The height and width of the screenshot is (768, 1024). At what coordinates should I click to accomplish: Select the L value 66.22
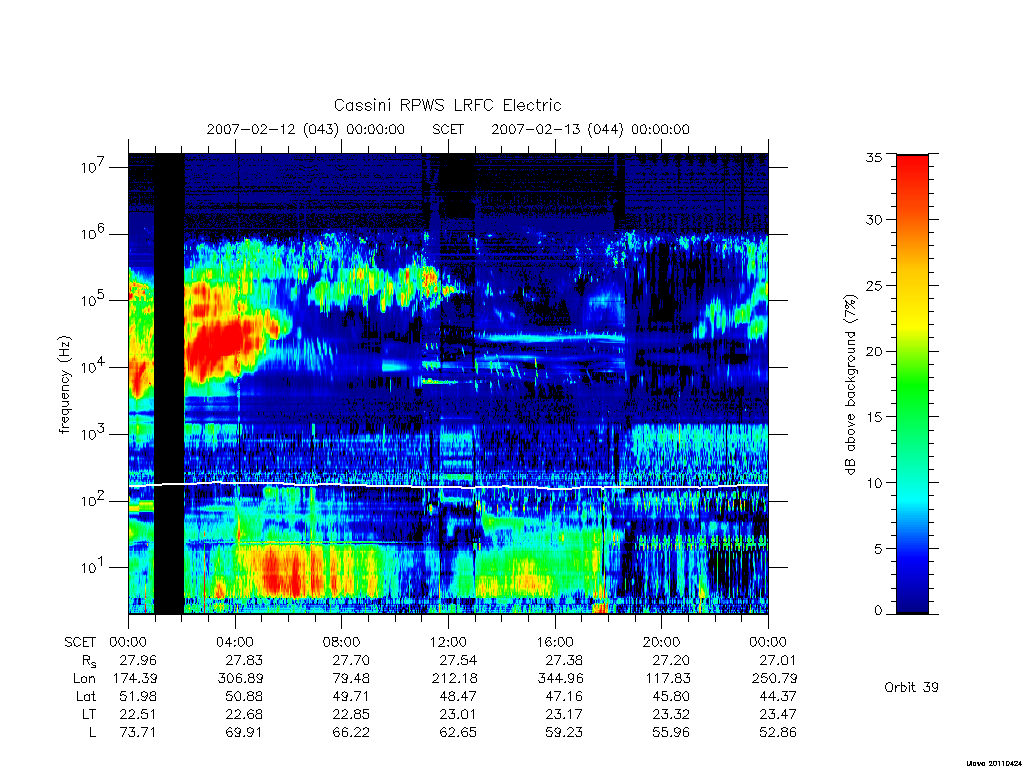(x=351, y=732)
